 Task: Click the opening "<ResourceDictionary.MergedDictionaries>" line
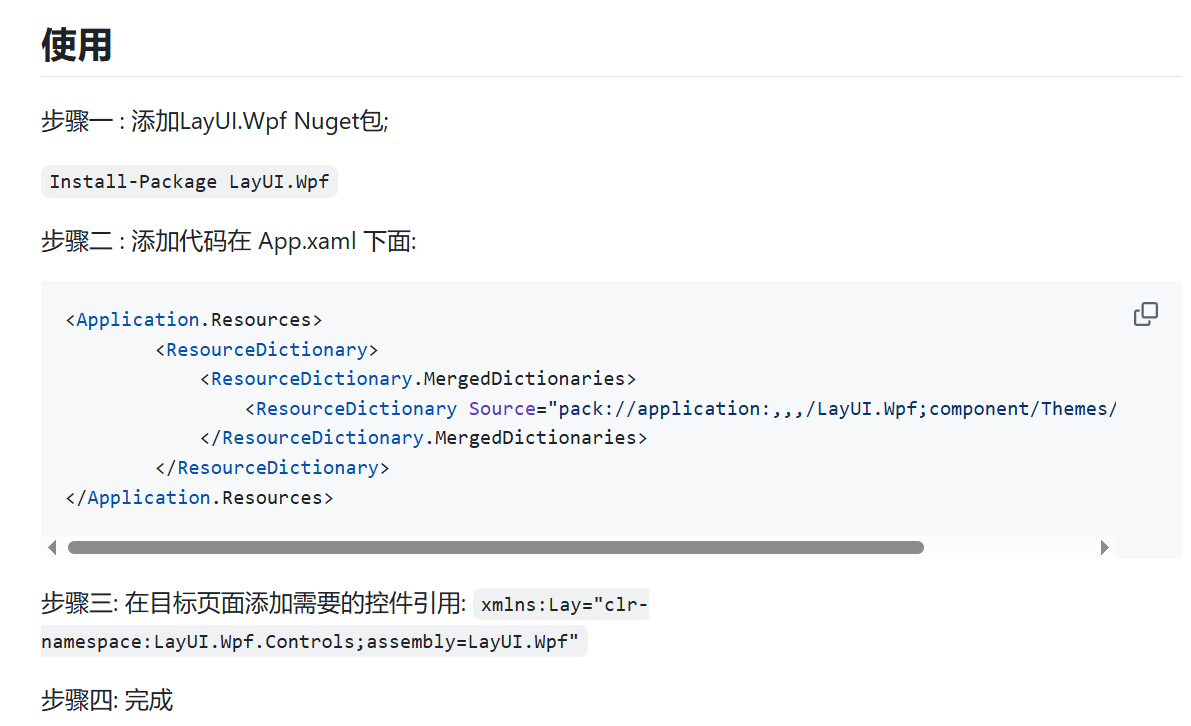(418, 379)
